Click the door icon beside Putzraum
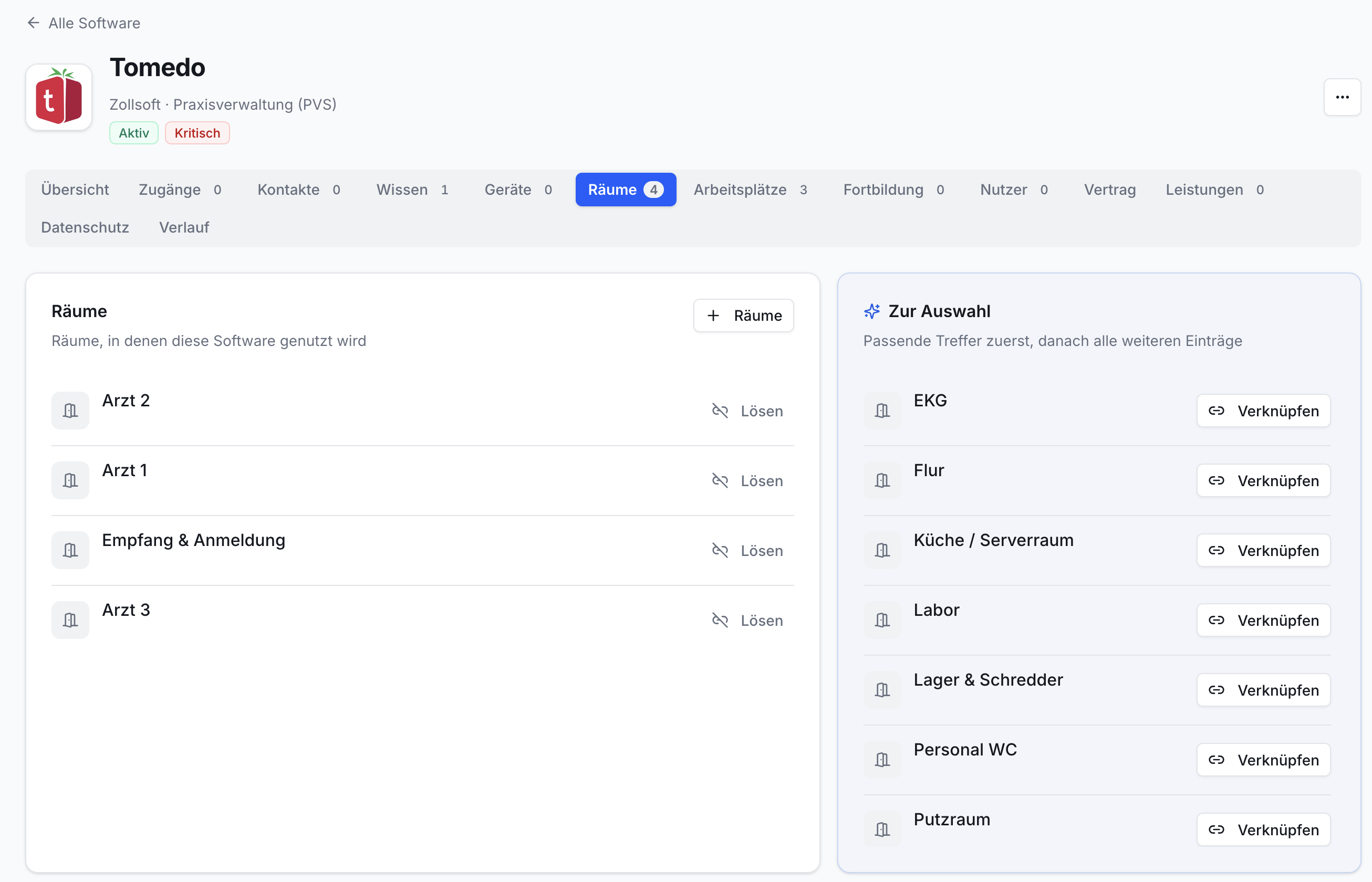The width and height of the screenshot is (1372, 882). point(882,829)
